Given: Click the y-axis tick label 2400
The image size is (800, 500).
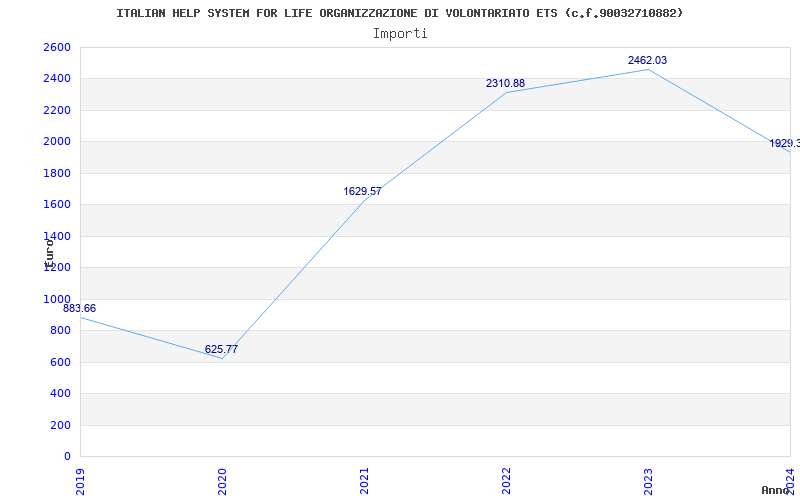Looking at the screenshot, I should (57, 79).
